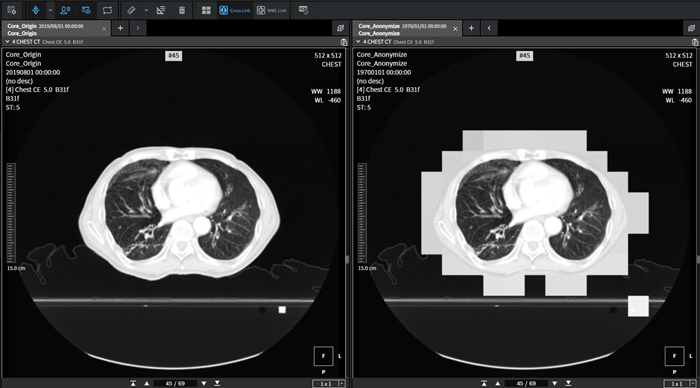The image size is (700, 388).
Task: Open the study browser settings icon
Action: (12, 10)
